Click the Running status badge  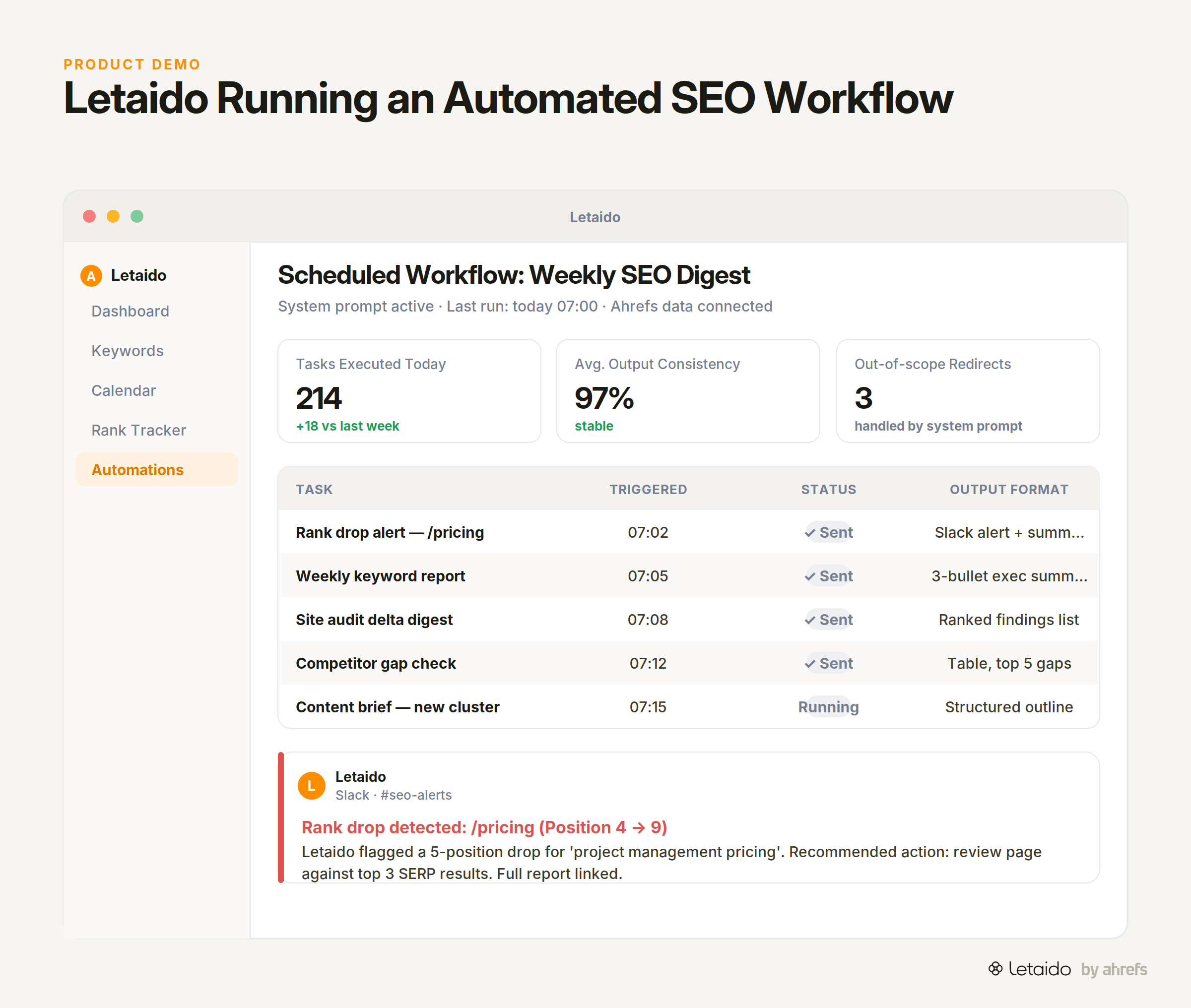[x=829, y=707]
